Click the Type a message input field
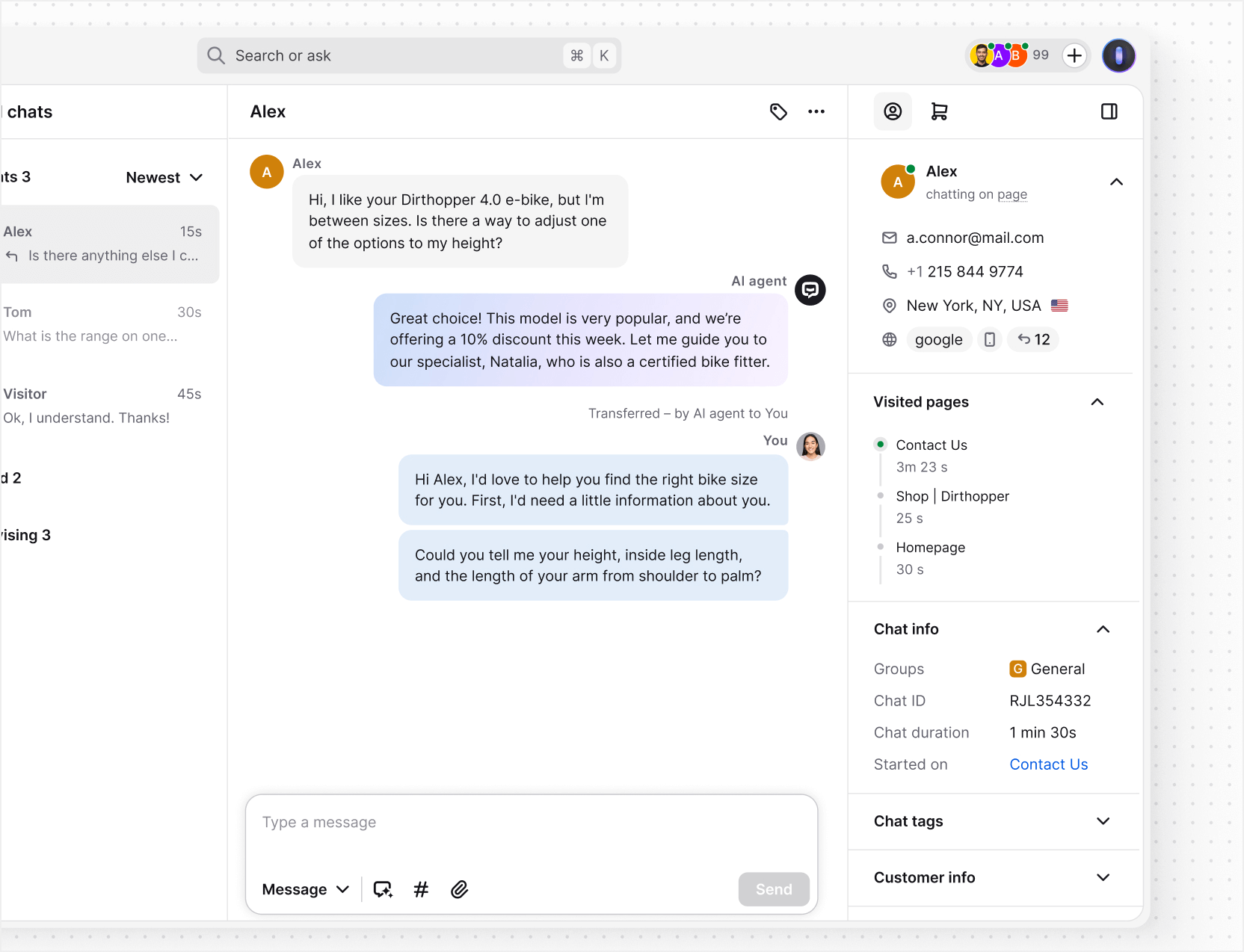The image size is (1244, 952). [531, 822]
